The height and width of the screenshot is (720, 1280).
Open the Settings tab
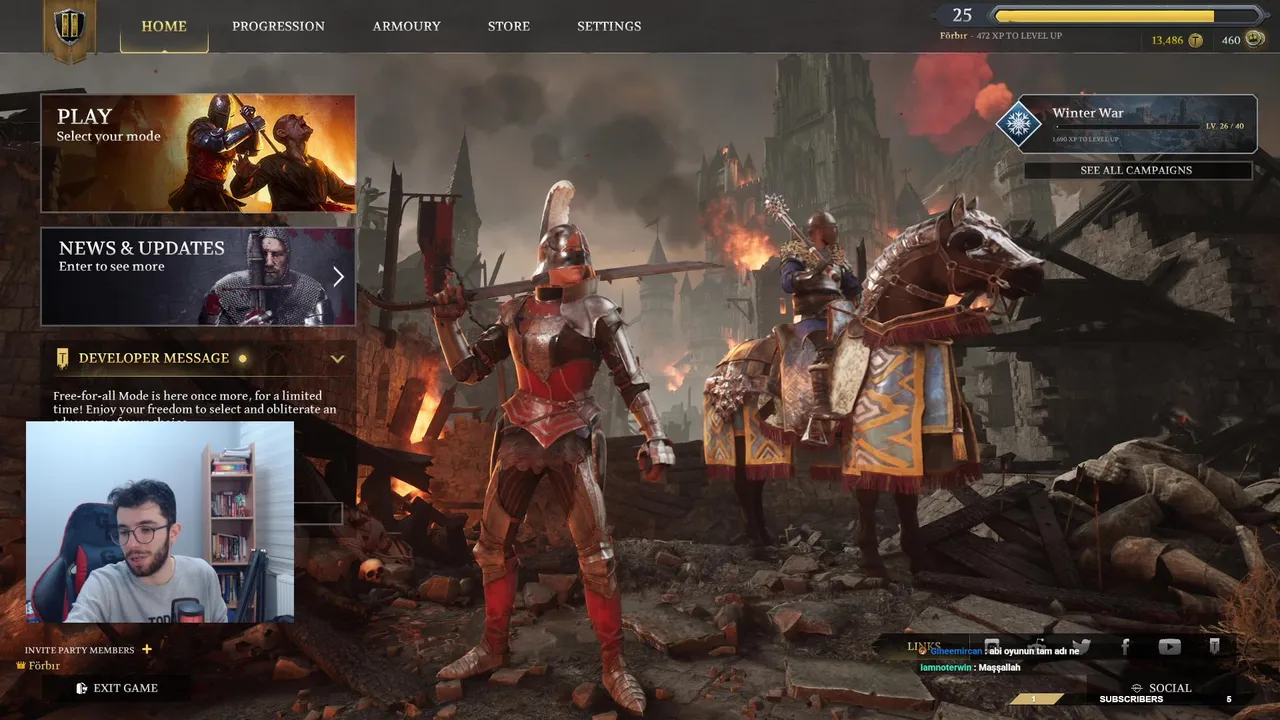609,26
